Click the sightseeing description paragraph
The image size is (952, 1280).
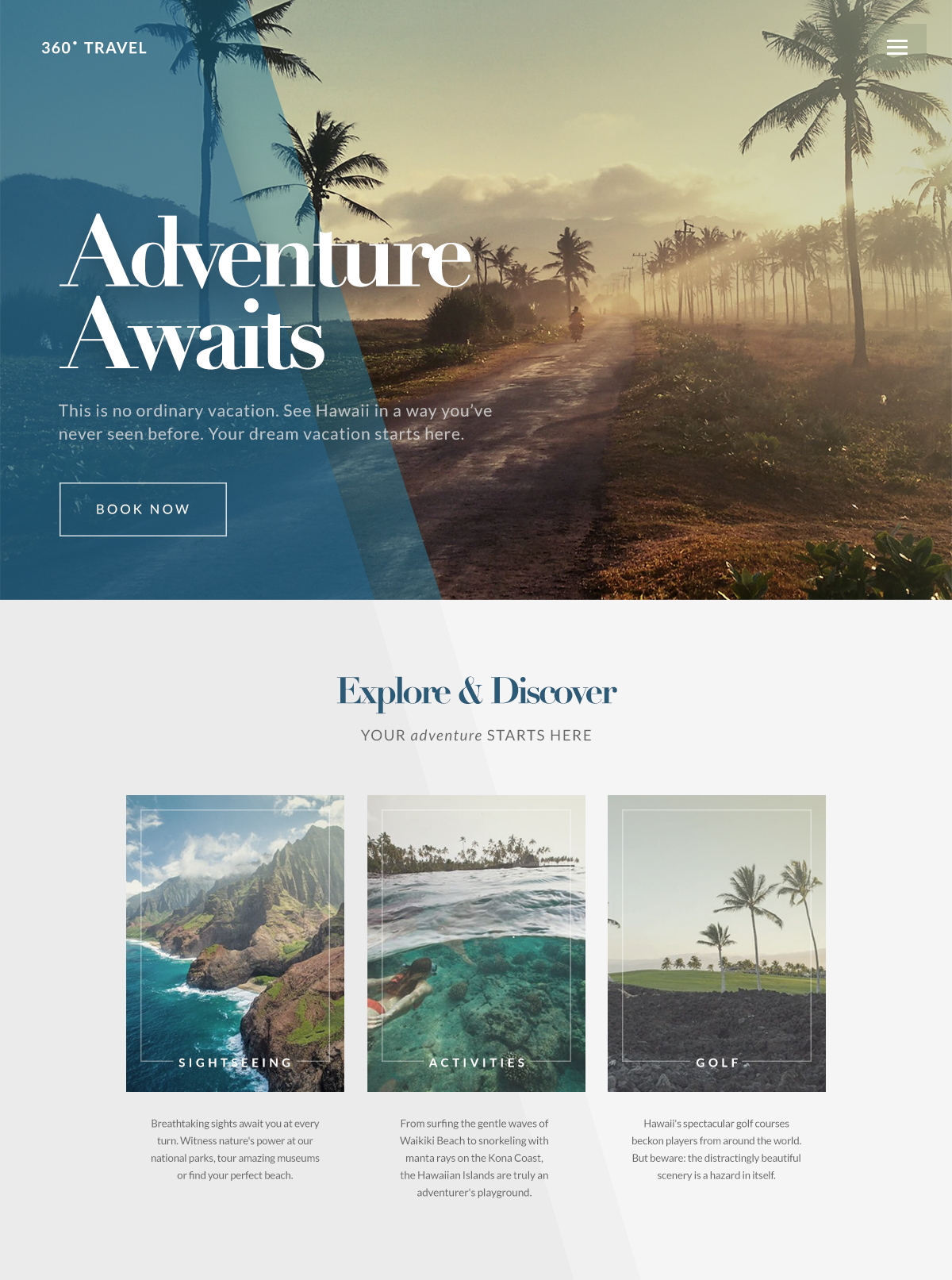point(235,1149)
